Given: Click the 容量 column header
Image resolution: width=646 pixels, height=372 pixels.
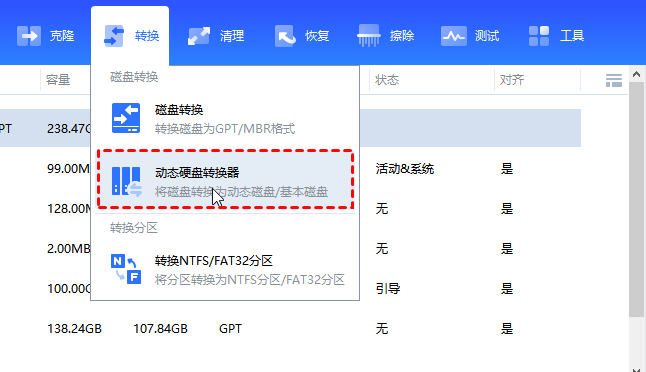Looking at the screenshot, I should tap(58, 80).
